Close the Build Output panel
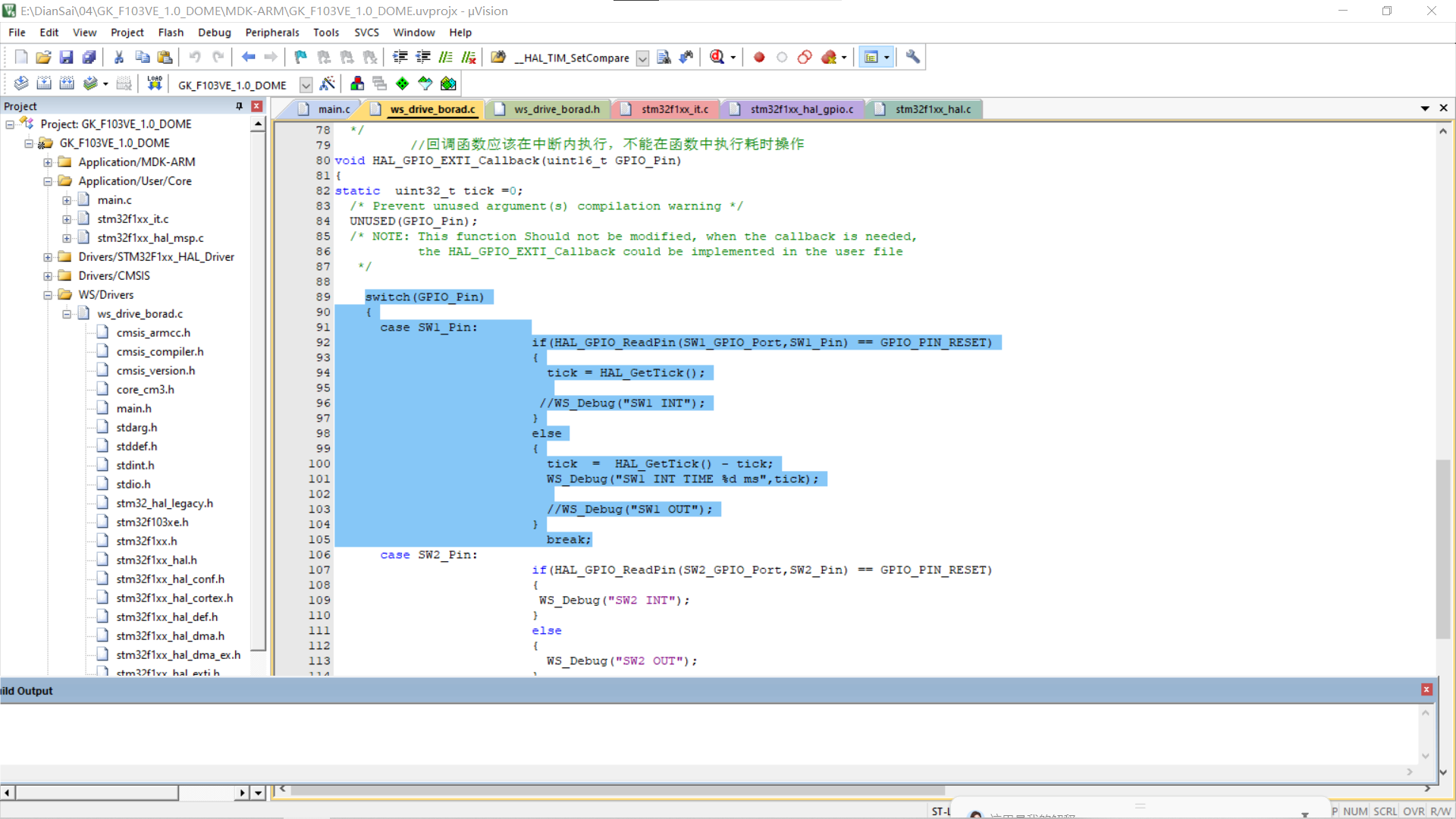The width and height of the screenshot is (1456, 819). [x=1426, y=689]
